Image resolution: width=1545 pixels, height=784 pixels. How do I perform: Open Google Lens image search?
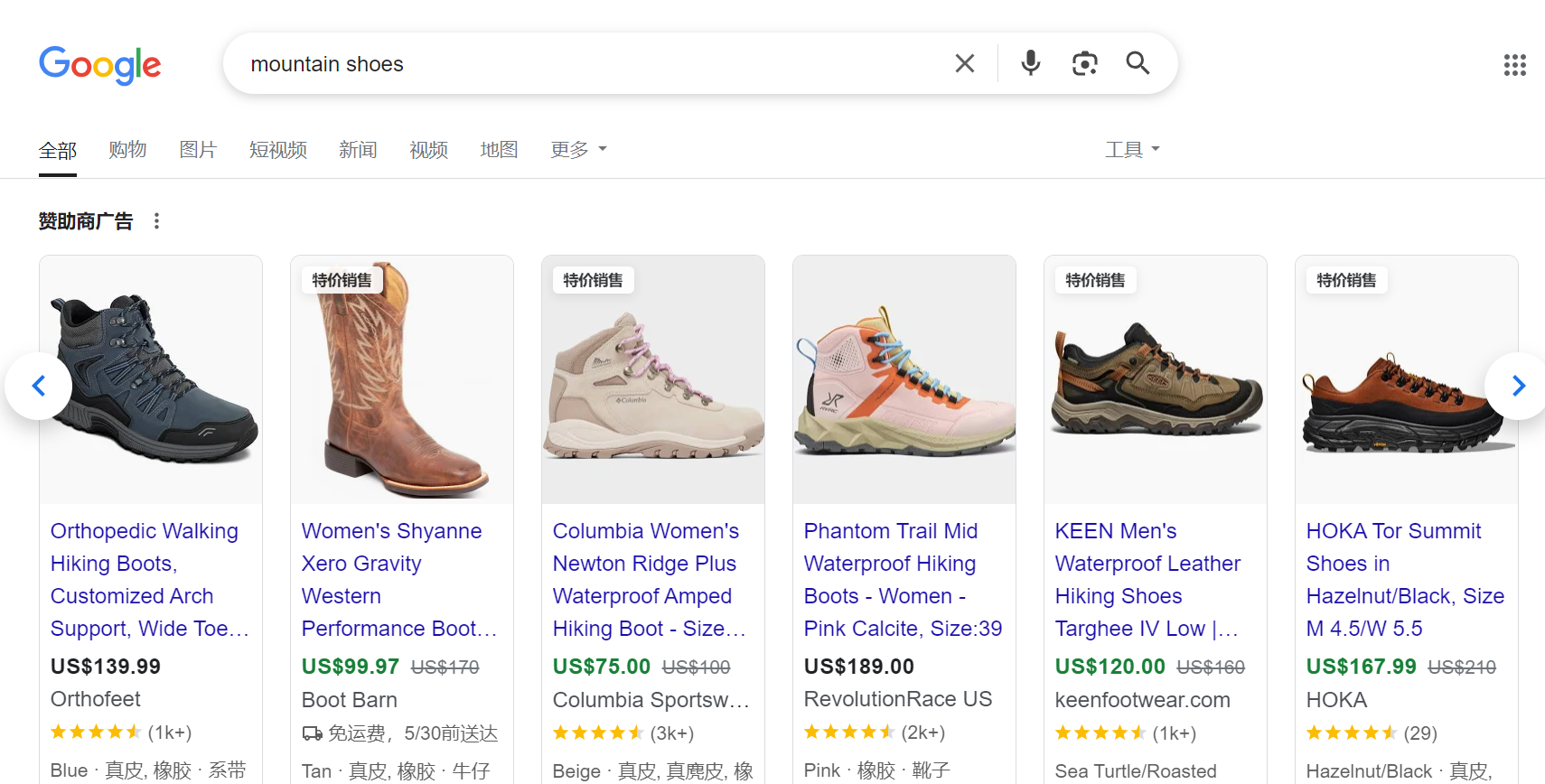click(1084, 63)
